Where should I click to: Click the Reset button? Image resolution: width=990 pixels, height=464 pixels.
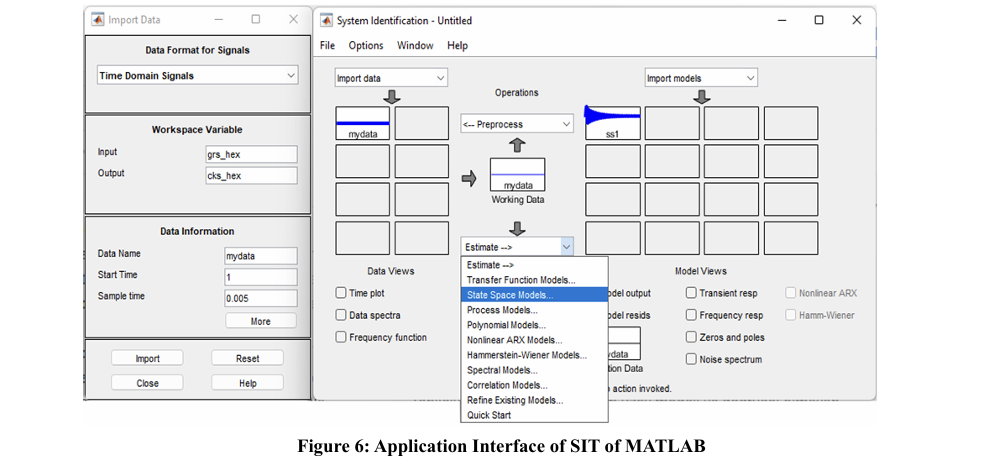click(x=248, y=358)
